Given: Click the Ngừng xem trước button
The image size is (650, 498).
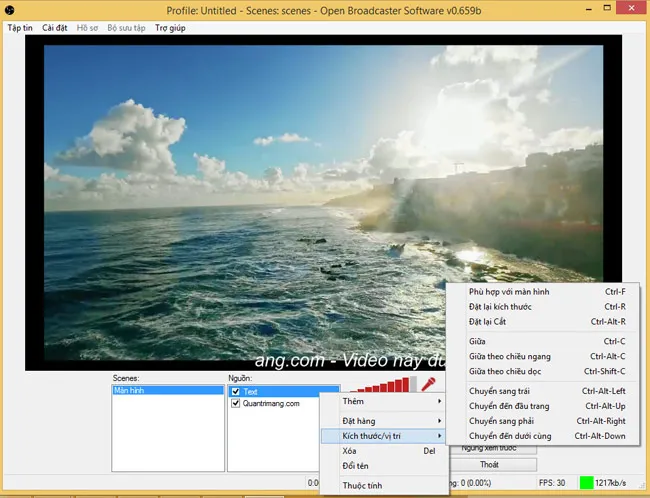Looking at the screenshot, I should [x=489, y=449].
